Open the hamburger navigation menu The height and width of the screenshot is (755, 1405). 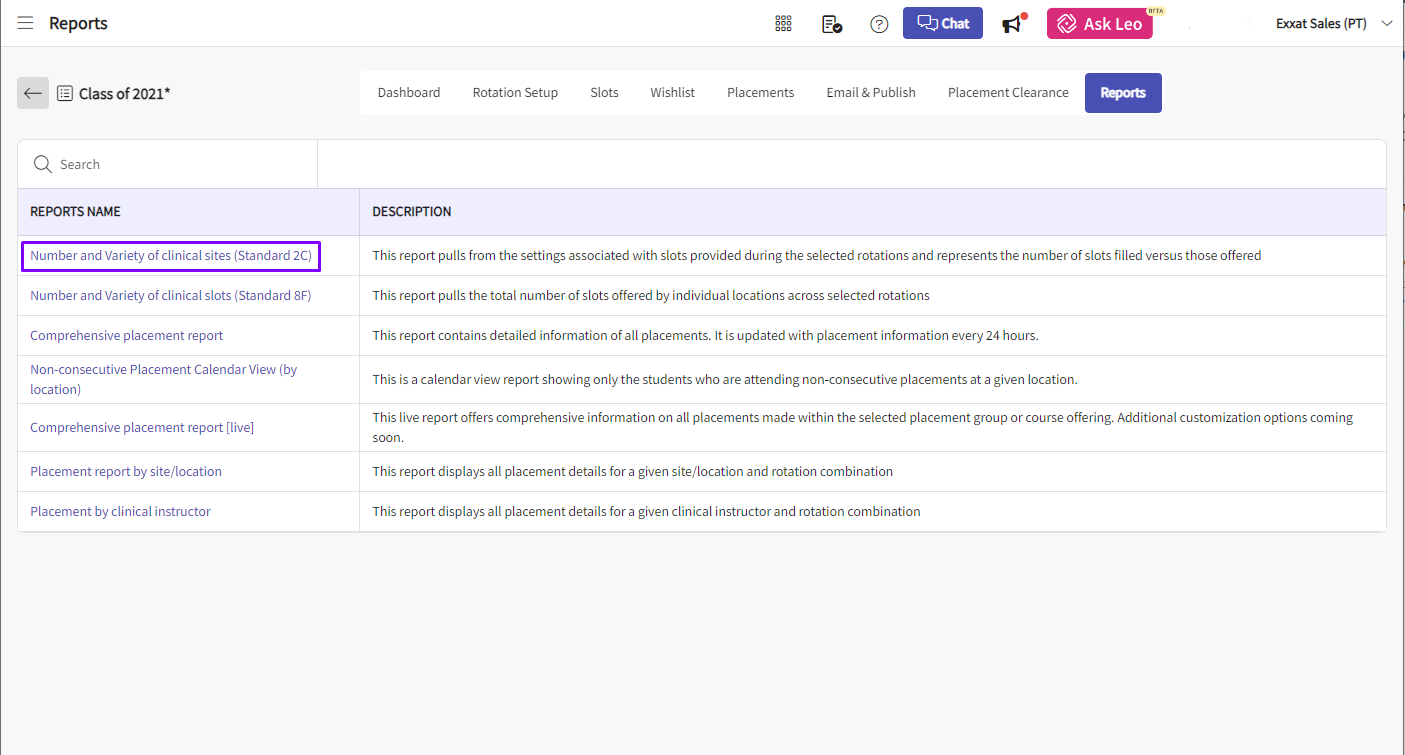tap(25, 23)
